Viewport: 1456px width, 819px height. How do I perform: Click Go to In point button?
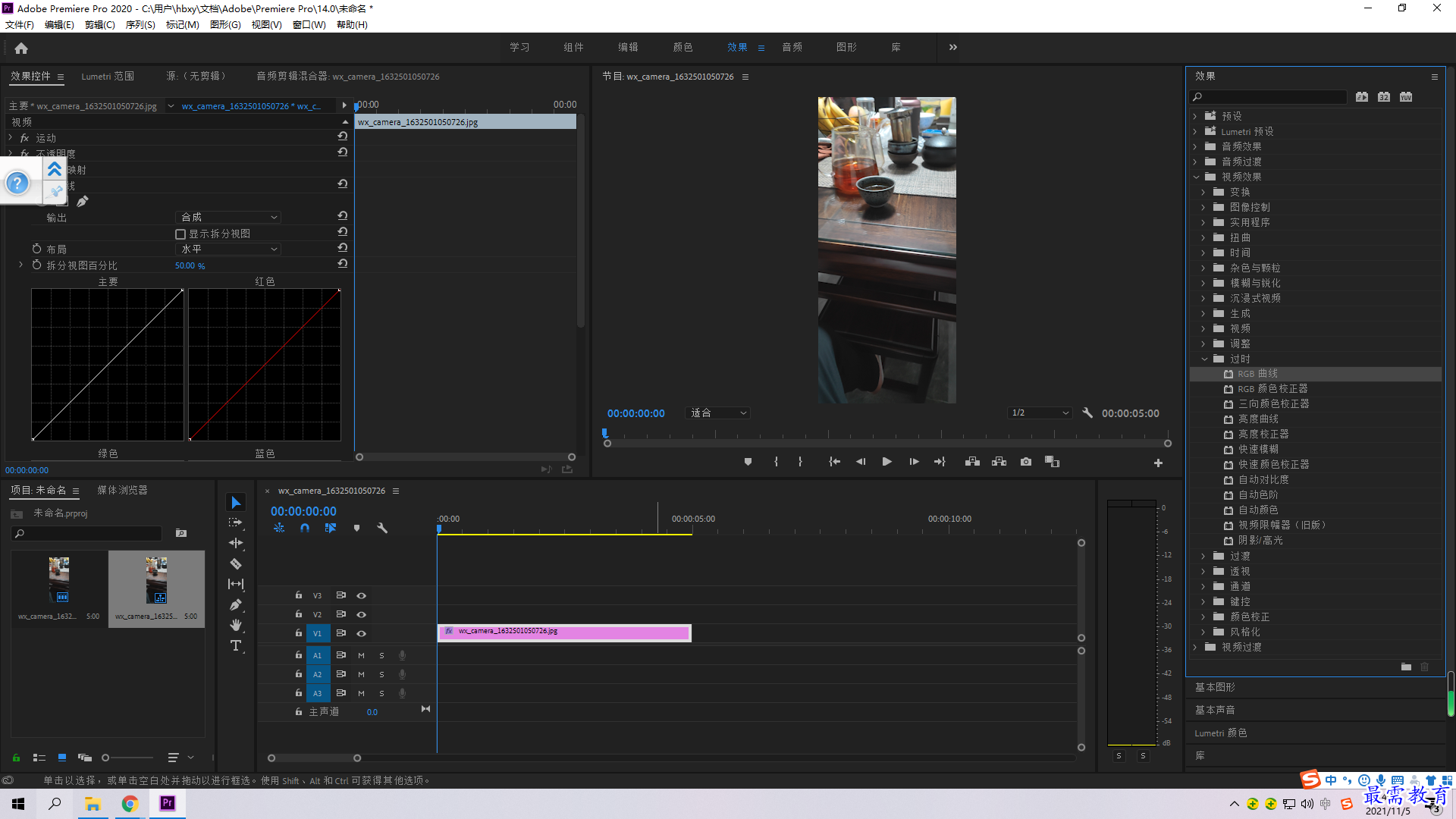tap(834, 462)
